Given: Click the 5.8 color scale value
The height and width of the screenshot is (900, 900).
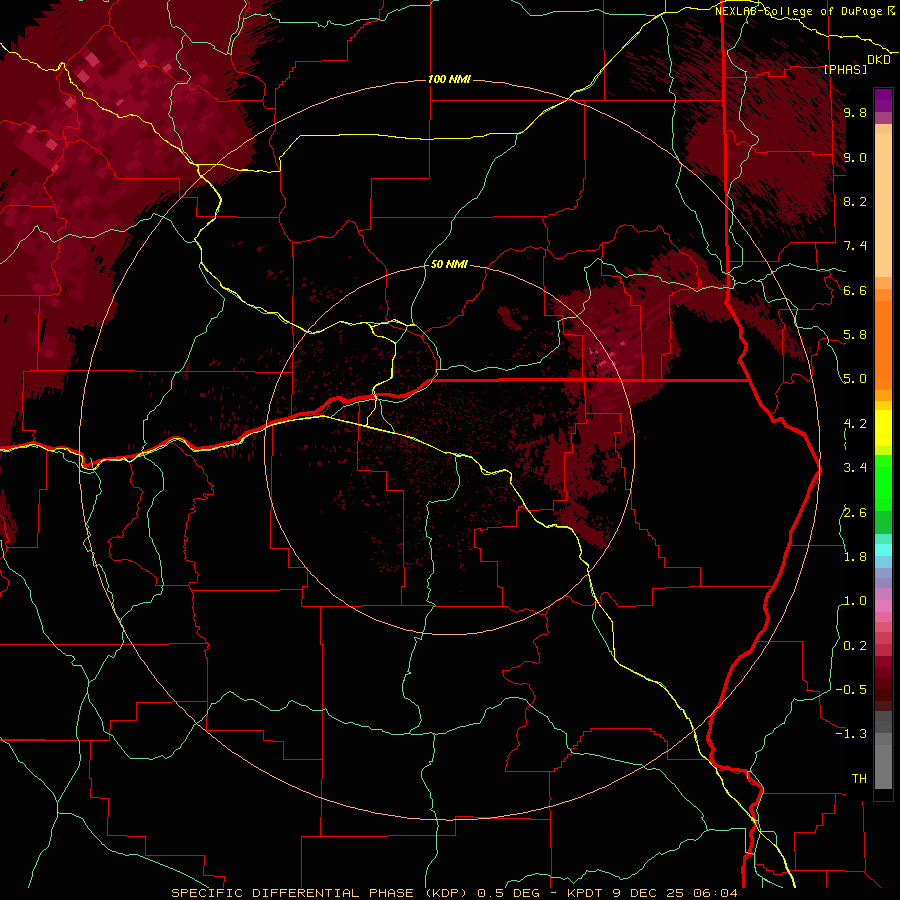Looking at the screenshot, I should (x=855, y=334).
